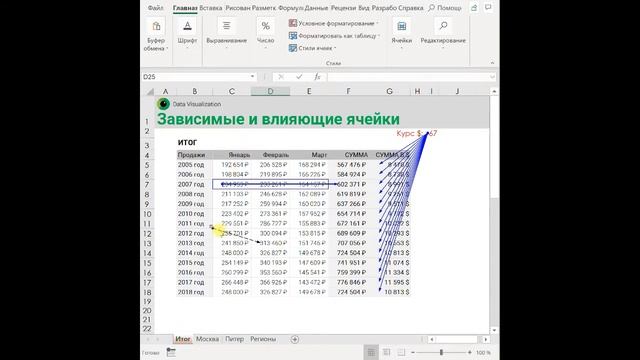Click horizontal scrollbar right arrow

(x=486, y=339)
